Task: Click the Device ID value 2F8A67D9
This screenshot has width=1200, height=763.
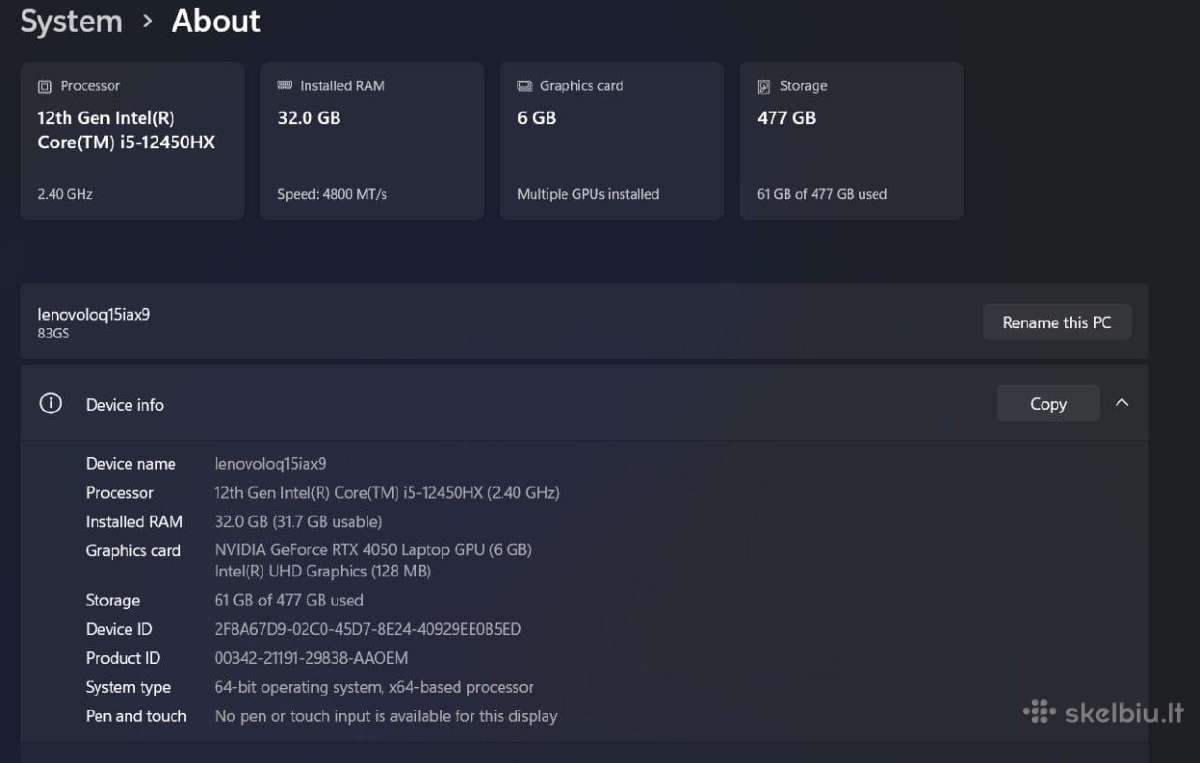Action: pyautogui.click(x=368, y=629)
